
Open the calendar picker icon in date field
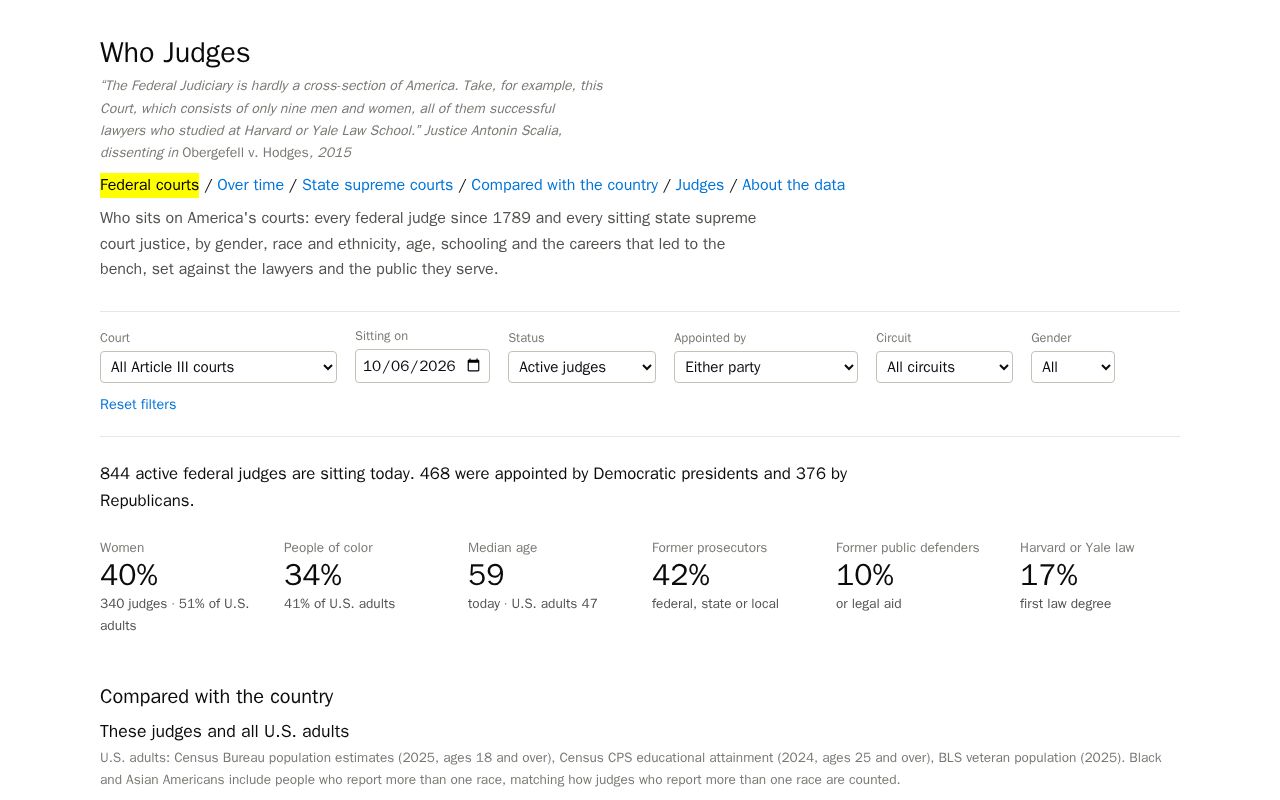474,366
